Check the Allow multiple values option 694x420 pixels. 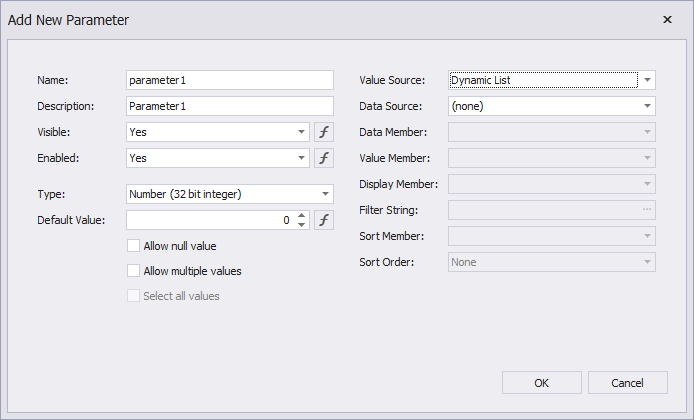pyautogui.click(x=134, y=271)
